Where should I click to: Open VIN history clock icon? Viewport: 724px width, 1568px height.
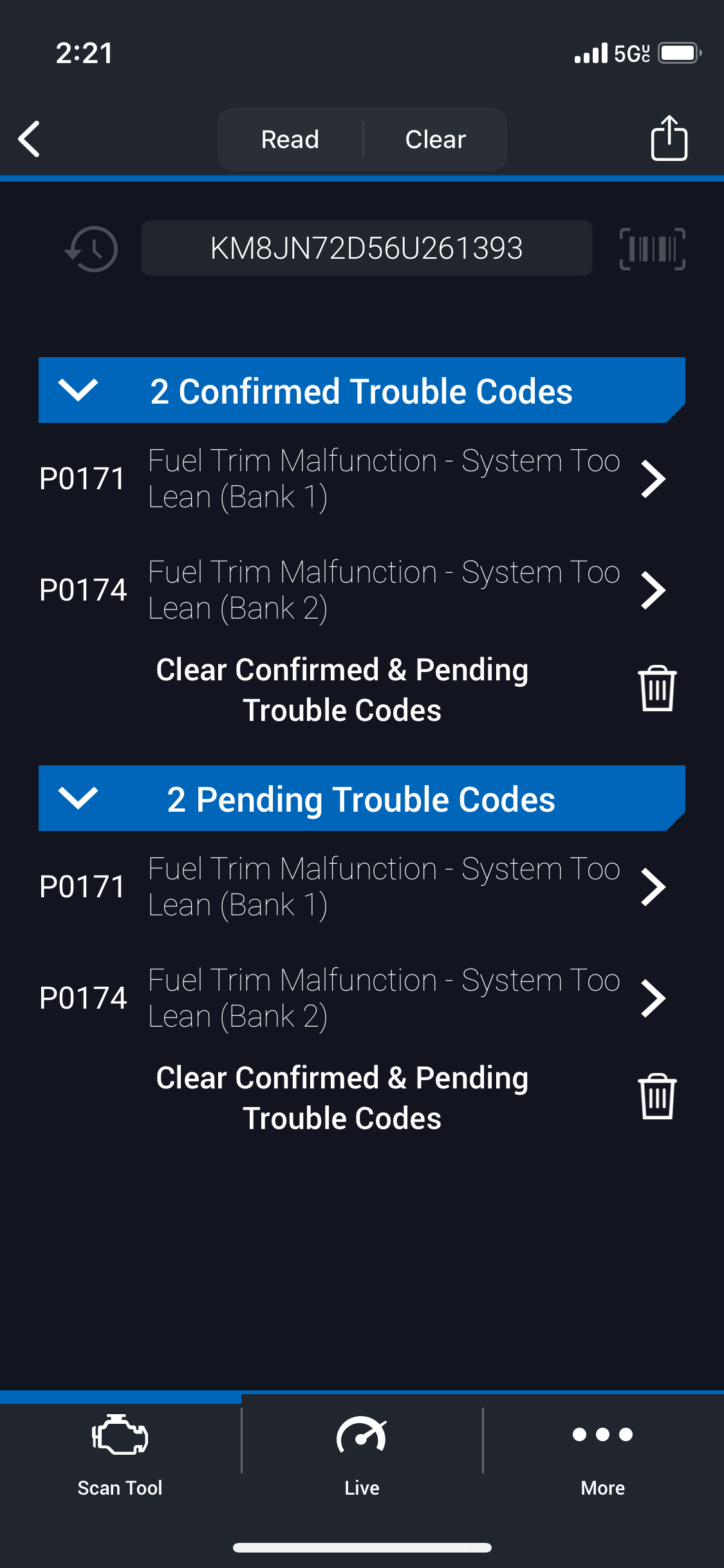pos(92,249)
